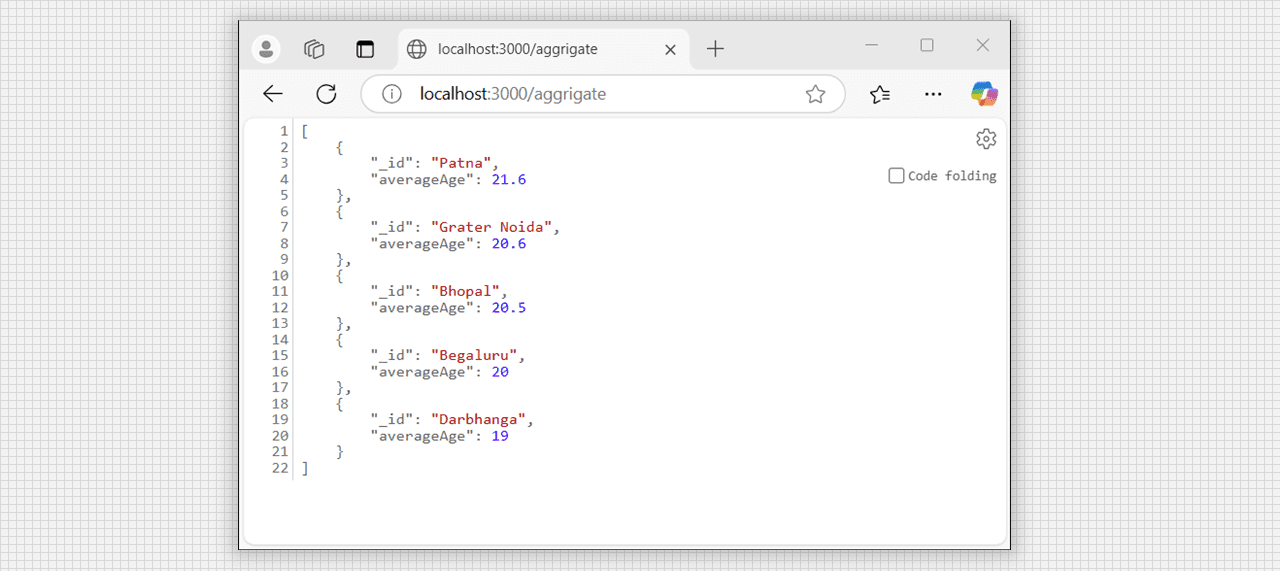The height and width of the screenshot is (571, 1280).
Task: Open the tab workspaces icon
Action: click(315, 49)
